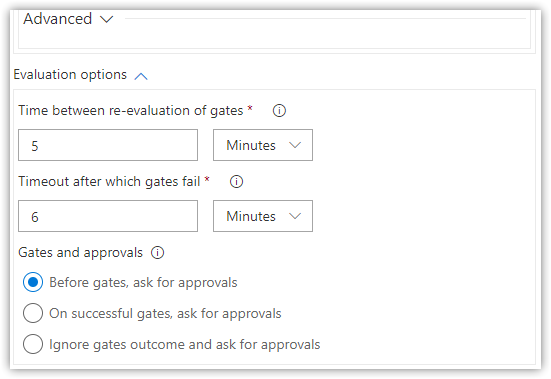Click the Gates and approvals heading label
This screenshot has height=379, width=551.
[80, 253]
